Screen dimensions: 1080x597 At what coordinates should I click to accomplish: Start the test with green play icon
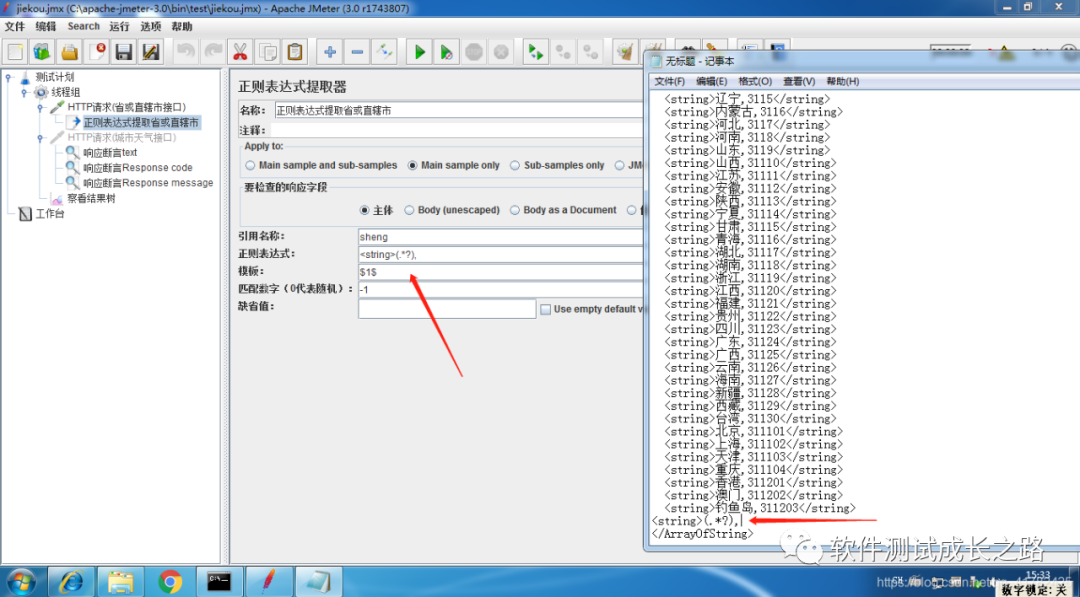(x=419, y=52)
